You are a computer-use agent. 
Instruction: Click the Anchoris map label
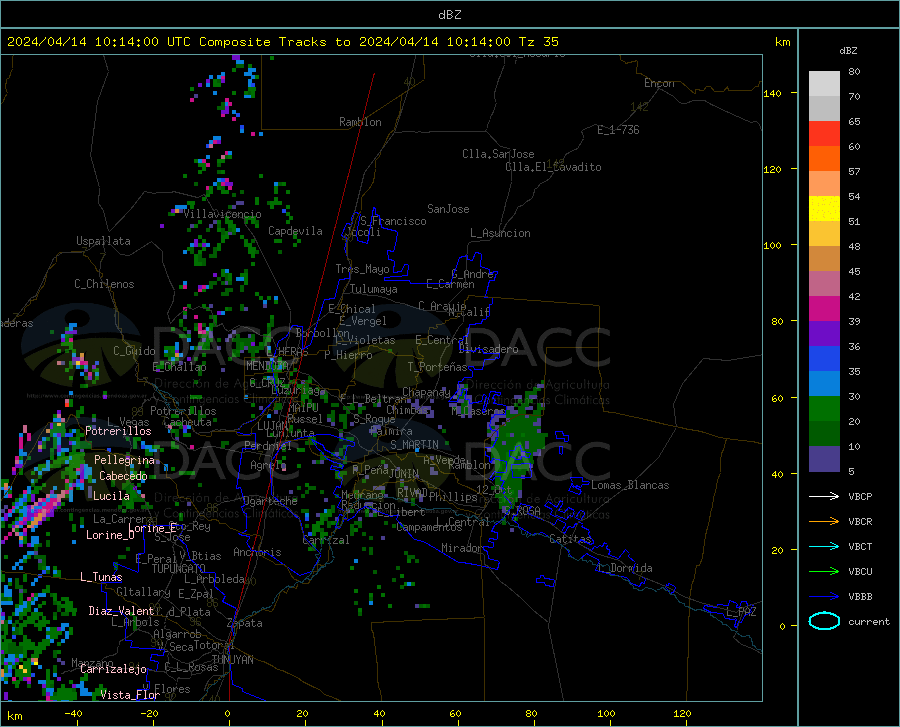point(257,553)
